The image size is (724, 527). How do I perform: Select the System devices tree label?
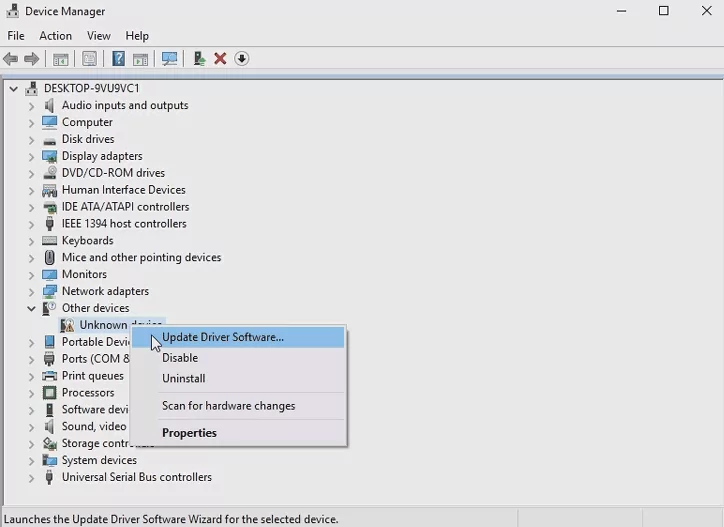pos(99,460)
